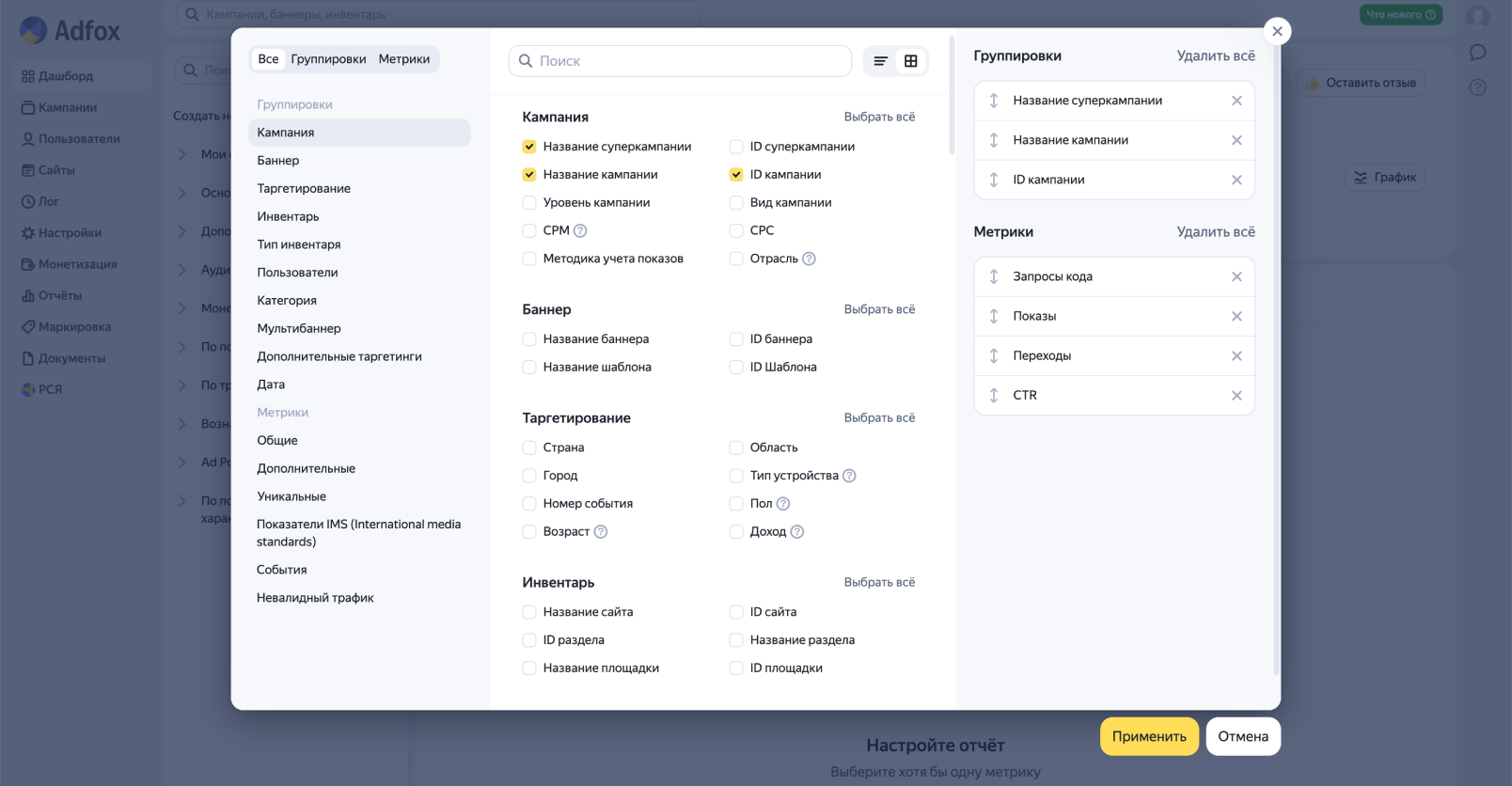Image resolution: width=1512 pixels, height=786 pixels.
Task: Uncheck ID кампании checkbox
Action: [x=736, y=175]
